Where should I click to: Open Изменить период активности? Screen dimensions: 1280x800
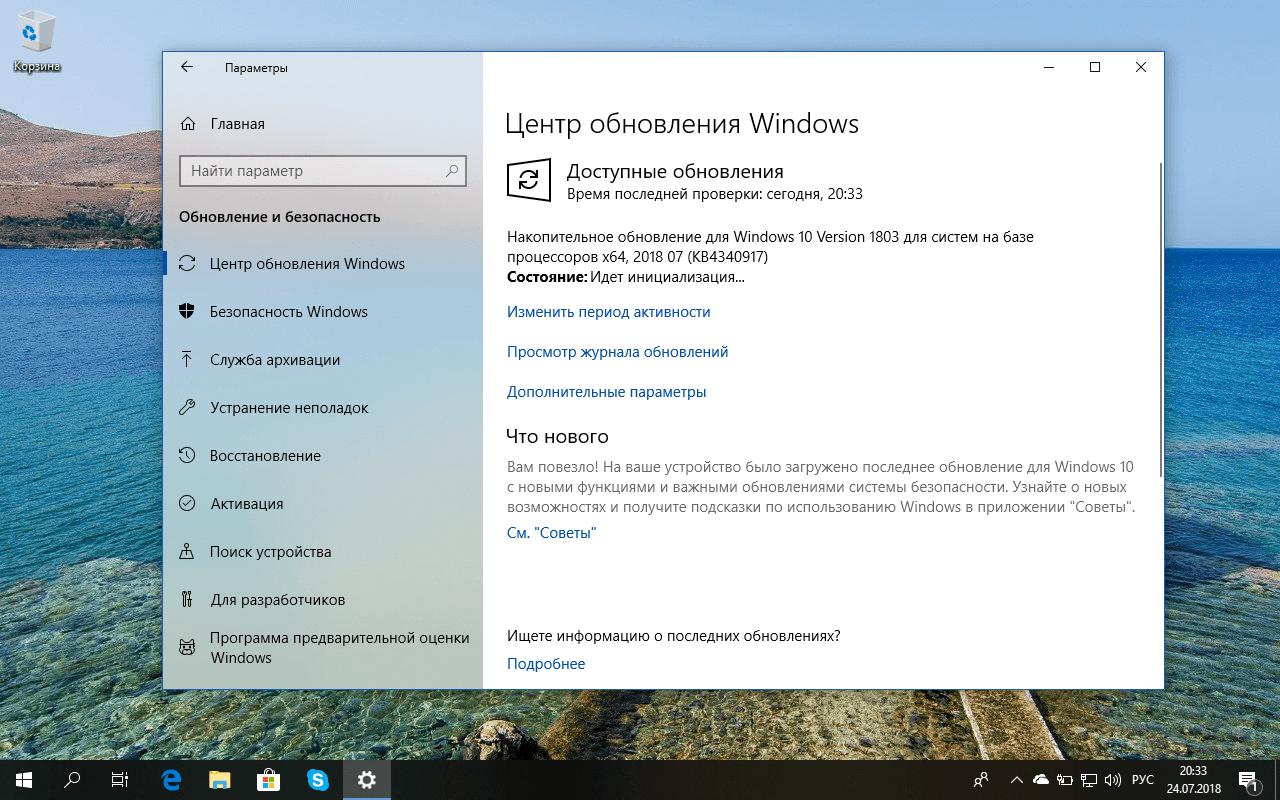(x=607, y=311)
